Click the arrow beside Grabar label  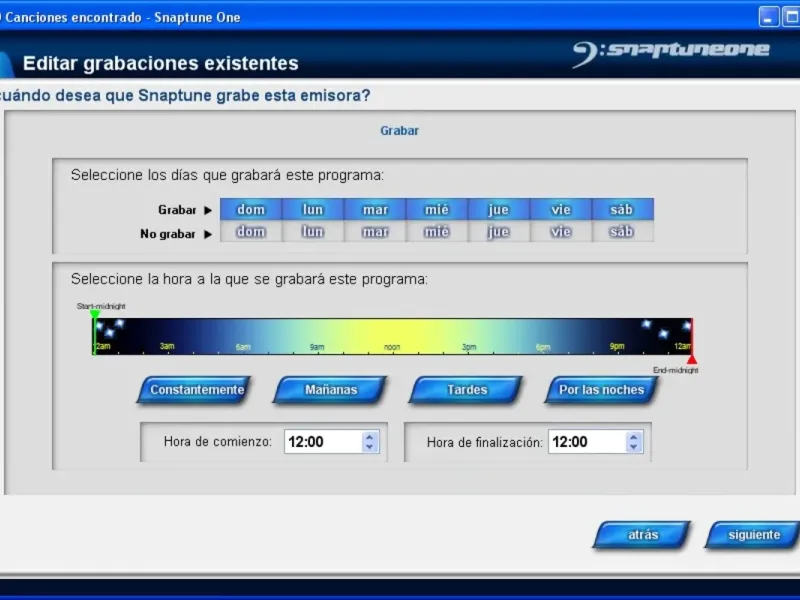[x=208, y=210]
